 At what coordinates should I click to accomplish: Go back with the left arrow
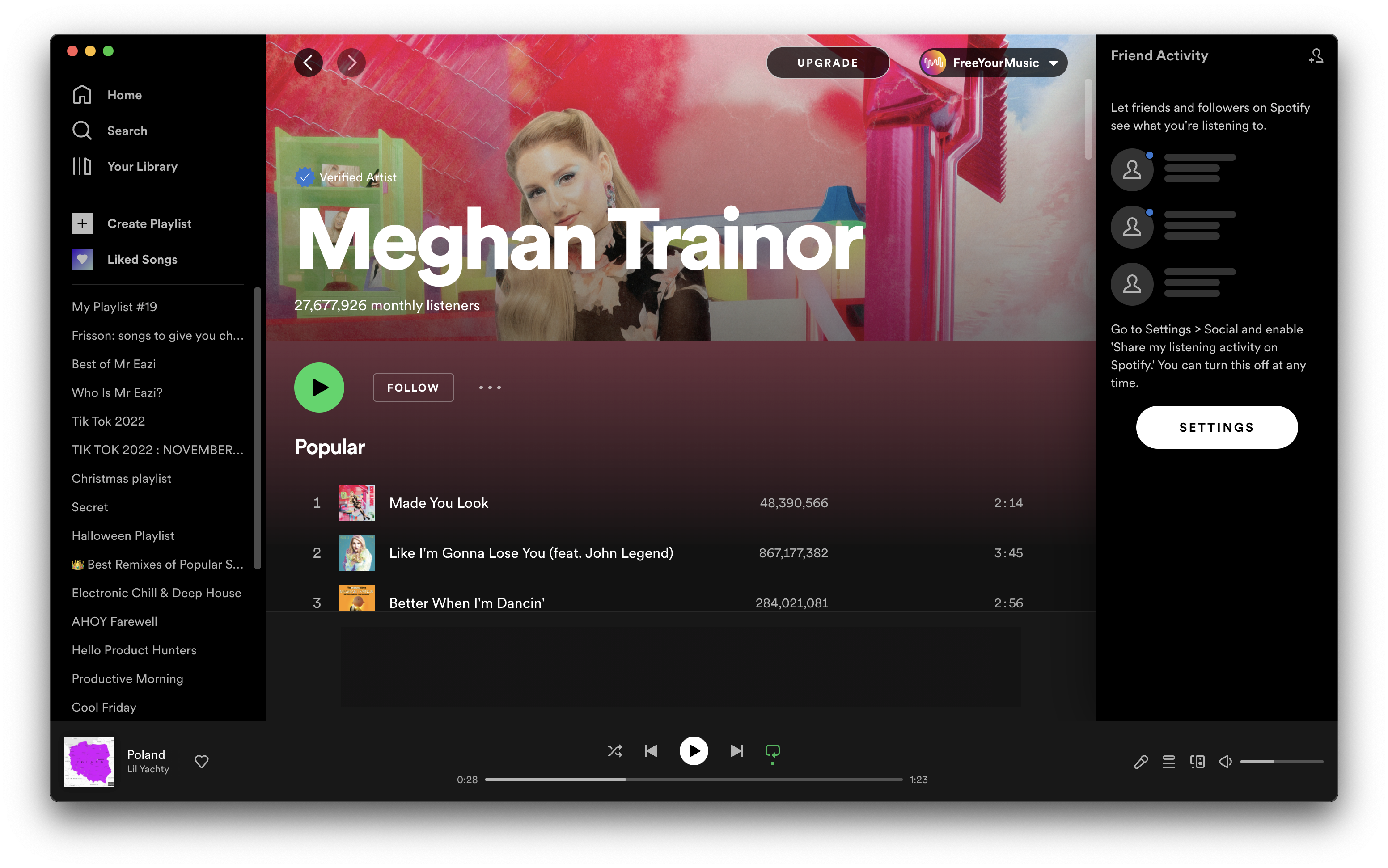point(309,63)
